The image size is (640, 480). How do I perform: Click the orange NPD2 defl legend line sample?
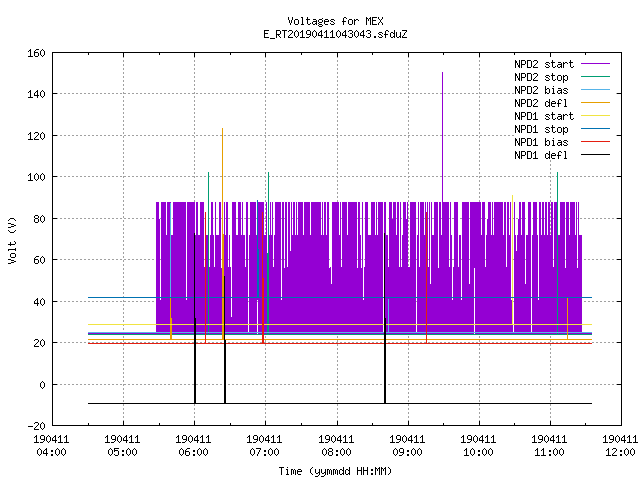(x=595, y=103)
